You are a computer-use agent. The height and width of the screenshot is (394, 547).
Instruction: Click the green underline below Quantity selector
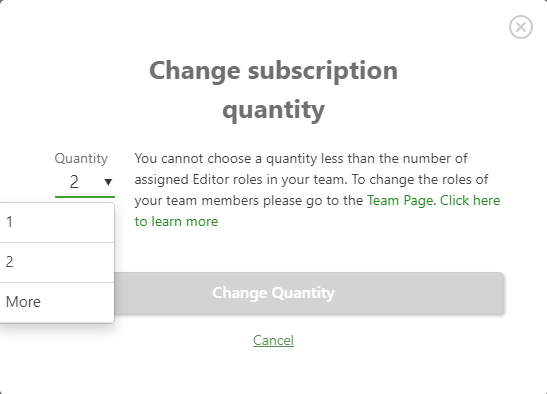coord(85,197)
